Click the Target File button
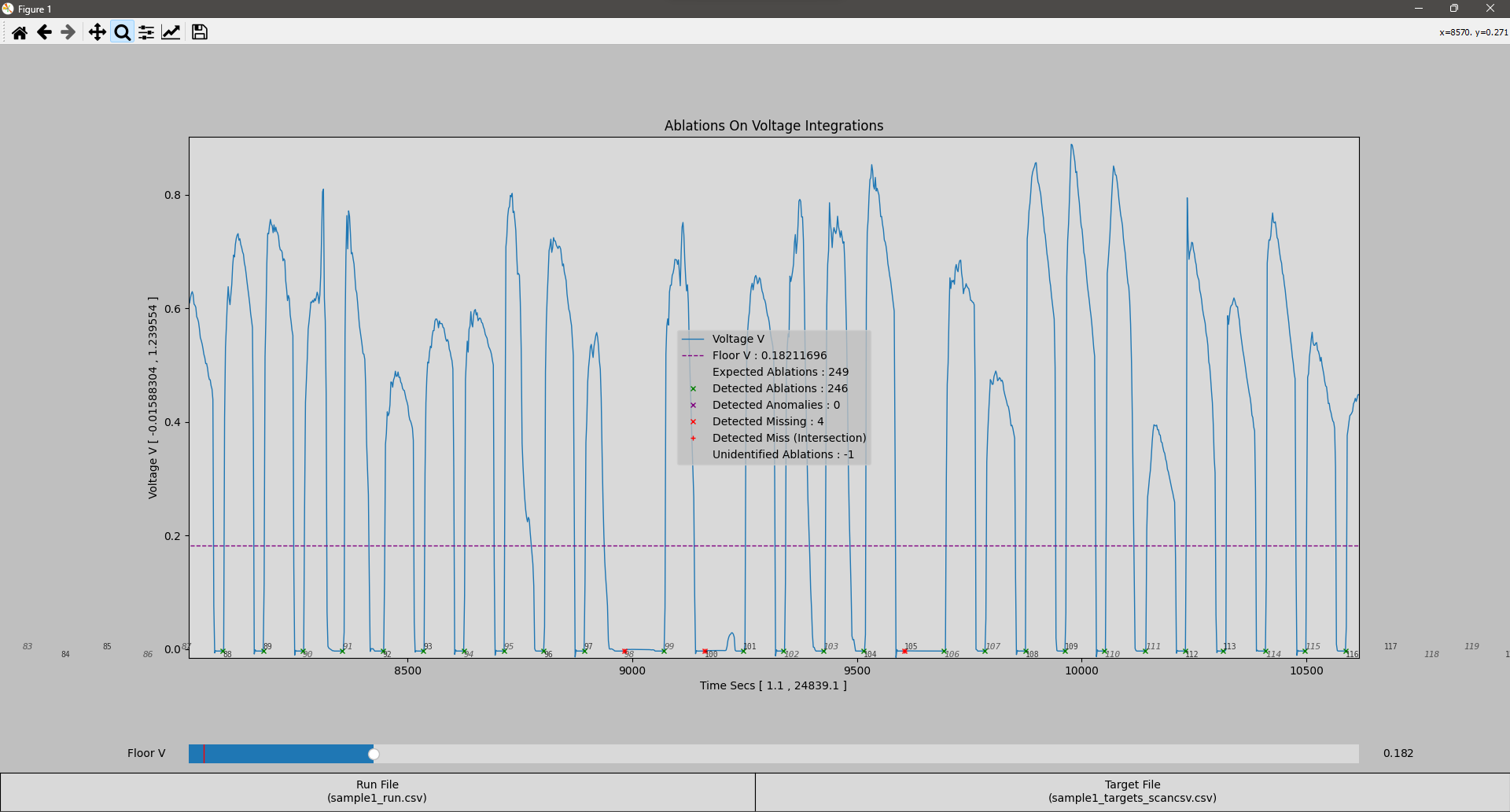Image resolution: width=1510 pixels, height=812 pixels. click(1132, 792)
